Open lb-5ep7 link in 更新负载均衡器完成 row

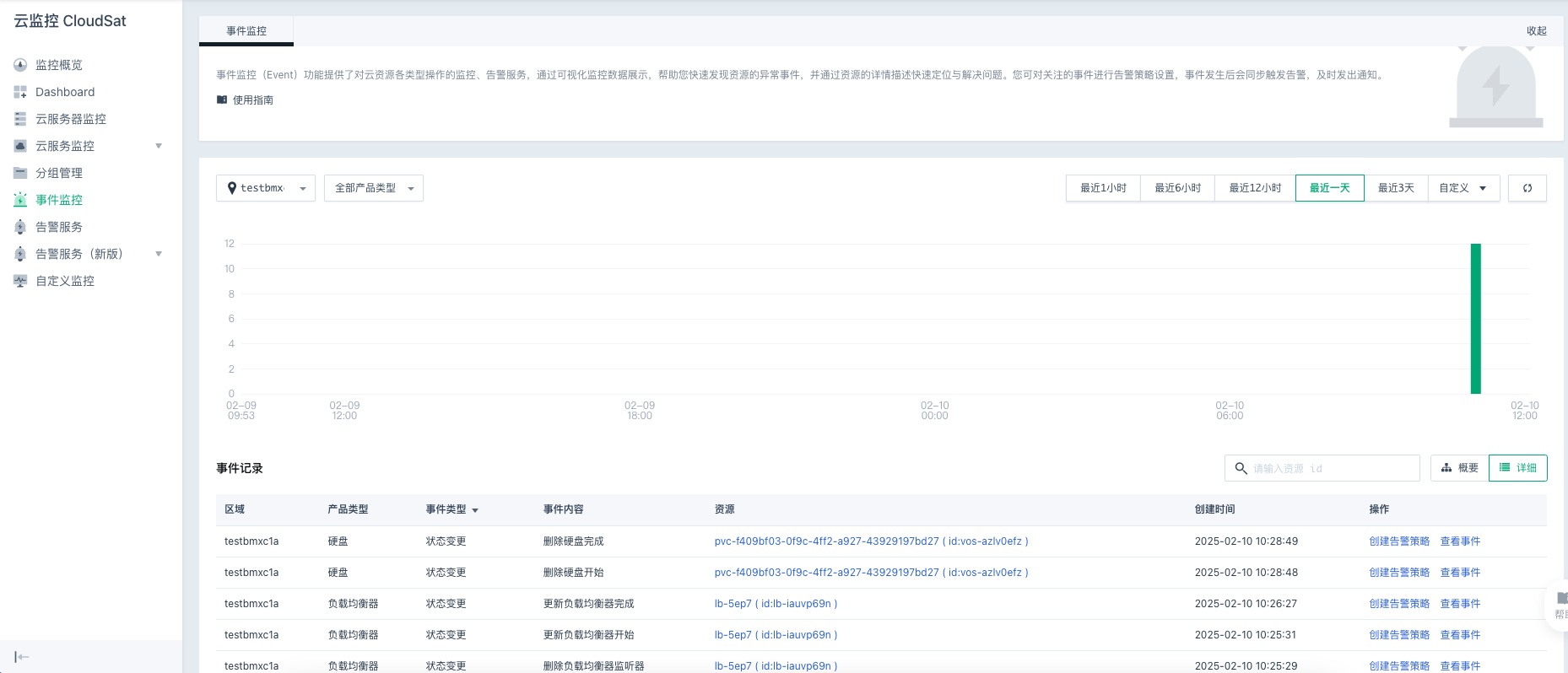click(x=776, y=604)
